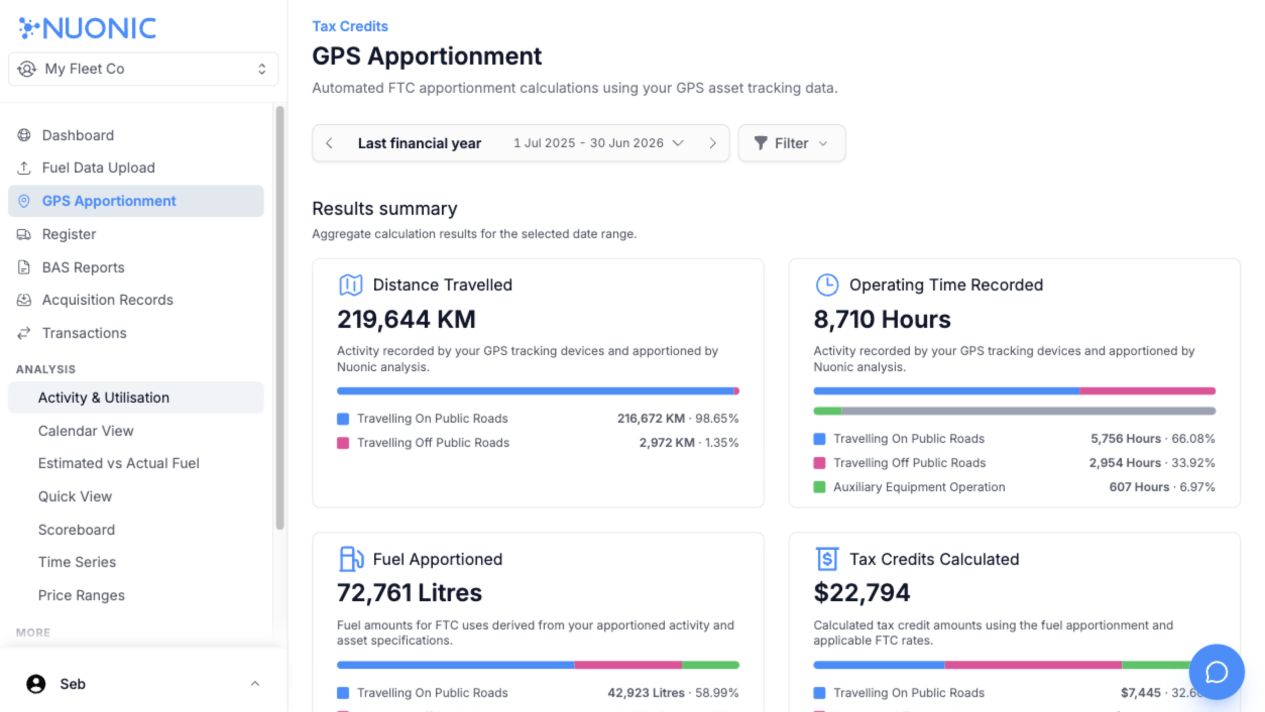Click the funnel icon in Filter

[x=761, y=143]
